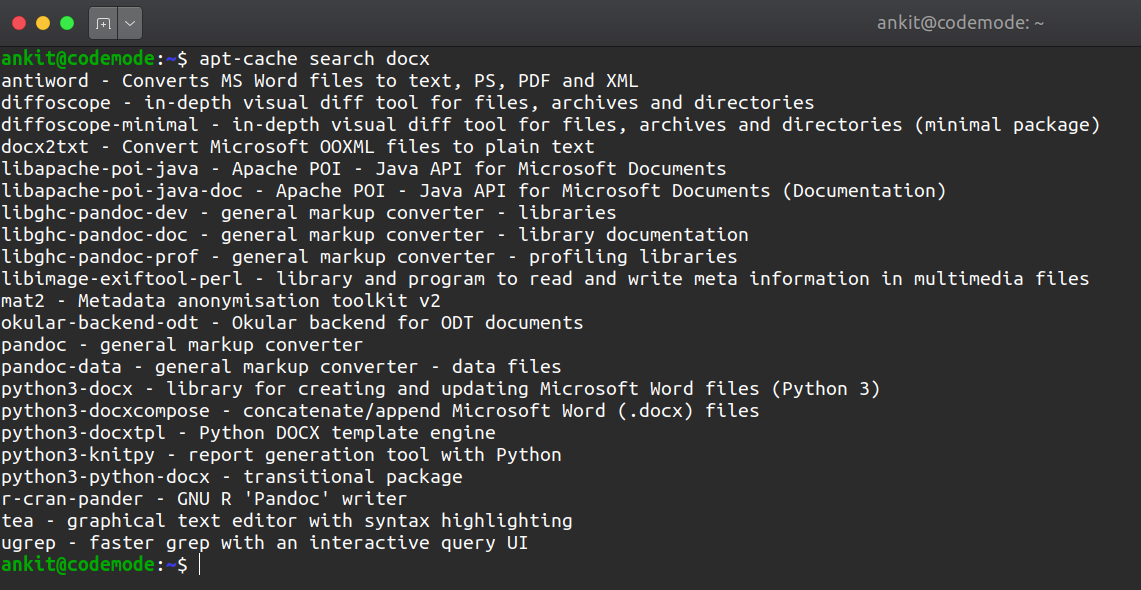The image size is (1141, 590).
Task: Click the mat2 Metadata anonymisation toolkit line
Action: pos(220,301)
